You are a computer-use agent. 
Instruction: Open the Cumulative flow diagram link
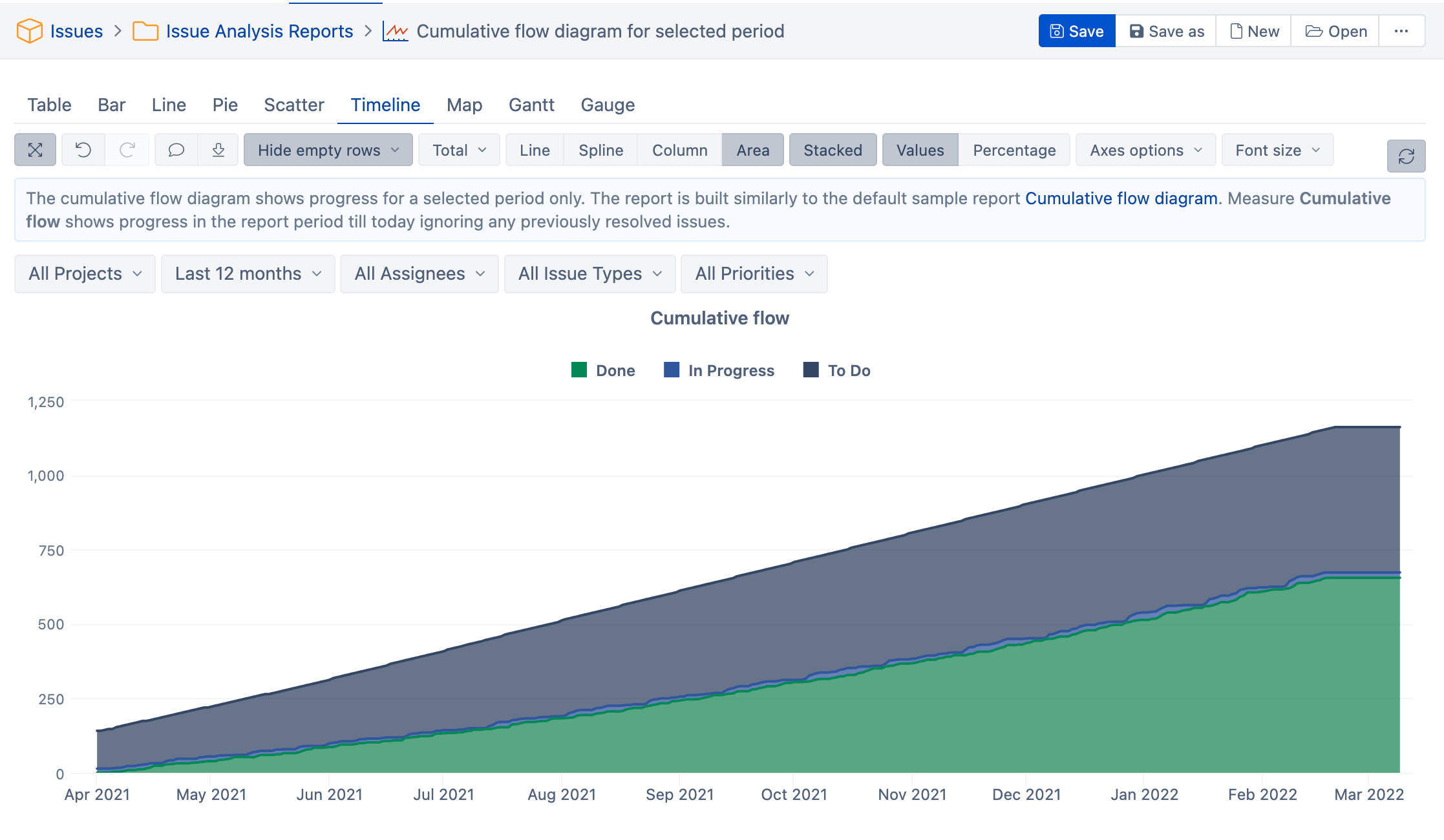1121,198
